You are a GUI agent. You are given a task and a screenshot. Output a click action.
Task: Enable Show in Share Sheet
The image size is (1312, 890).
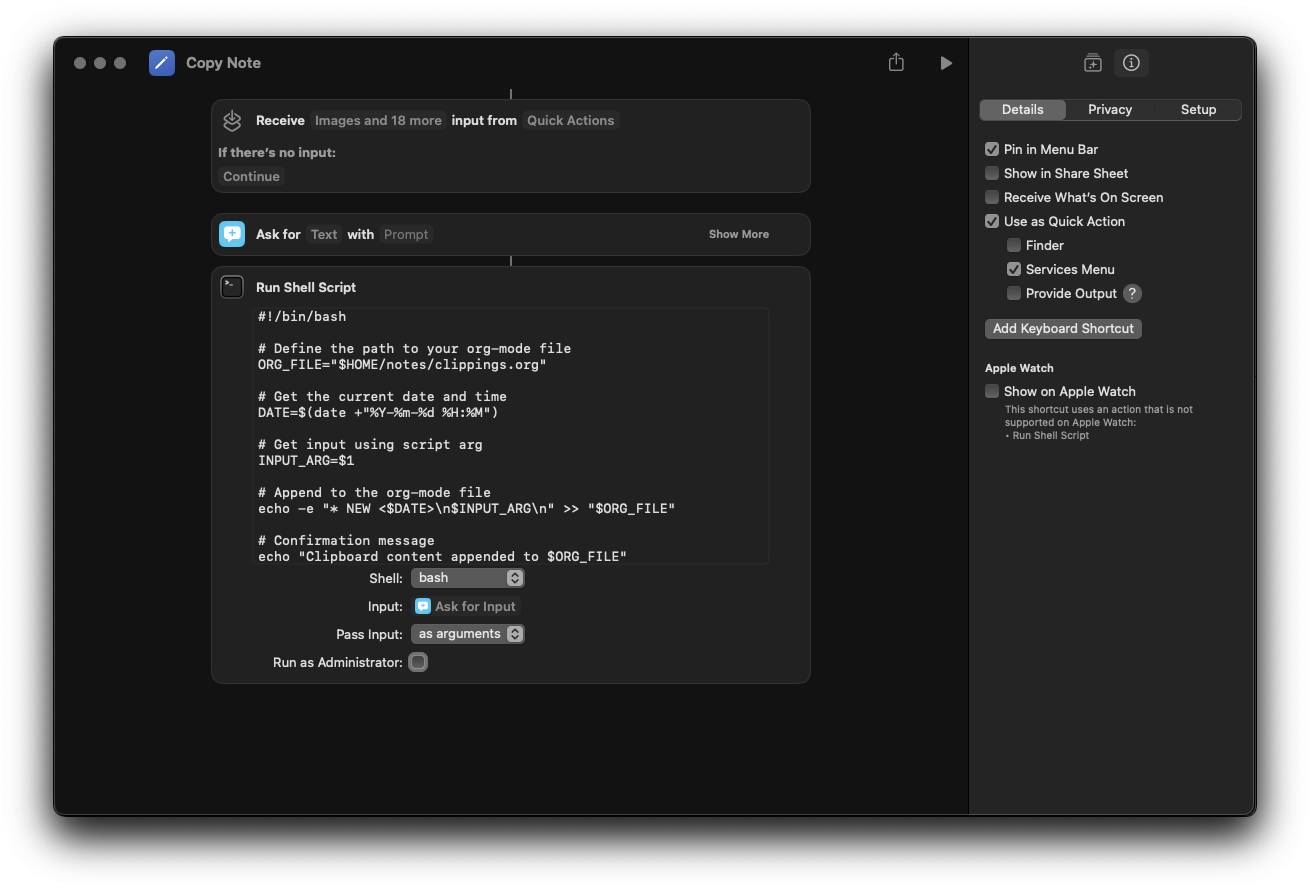(x=992, y=173)
